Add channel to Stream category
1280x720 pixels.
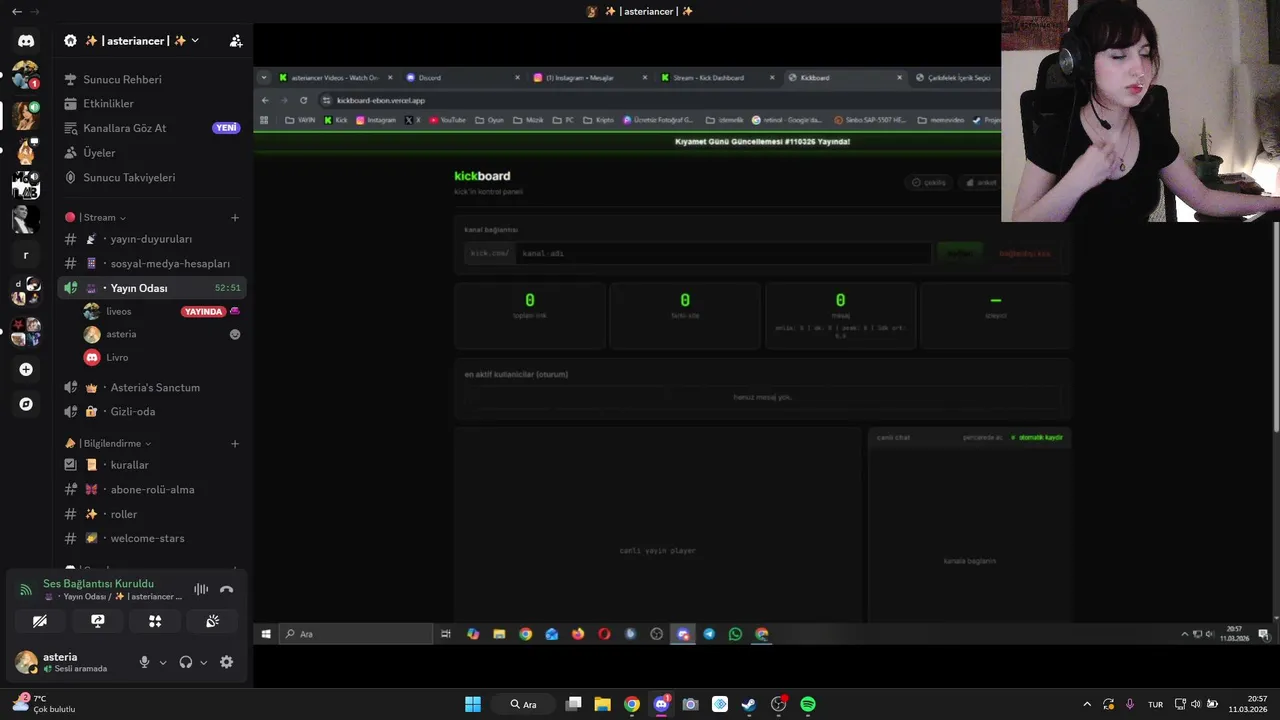235,217
